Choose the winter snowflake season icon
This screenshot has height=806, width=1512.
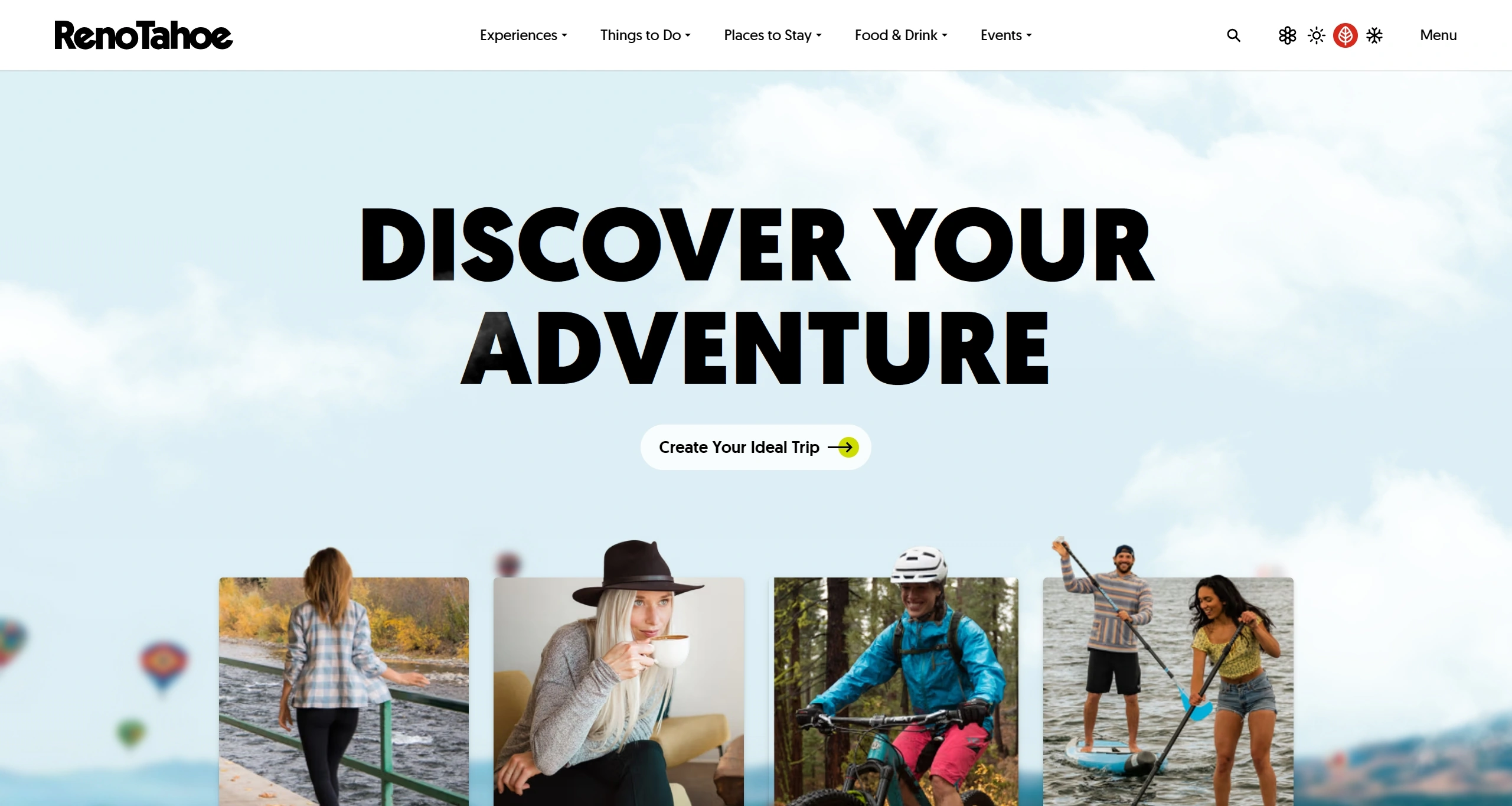(1374, 35)
